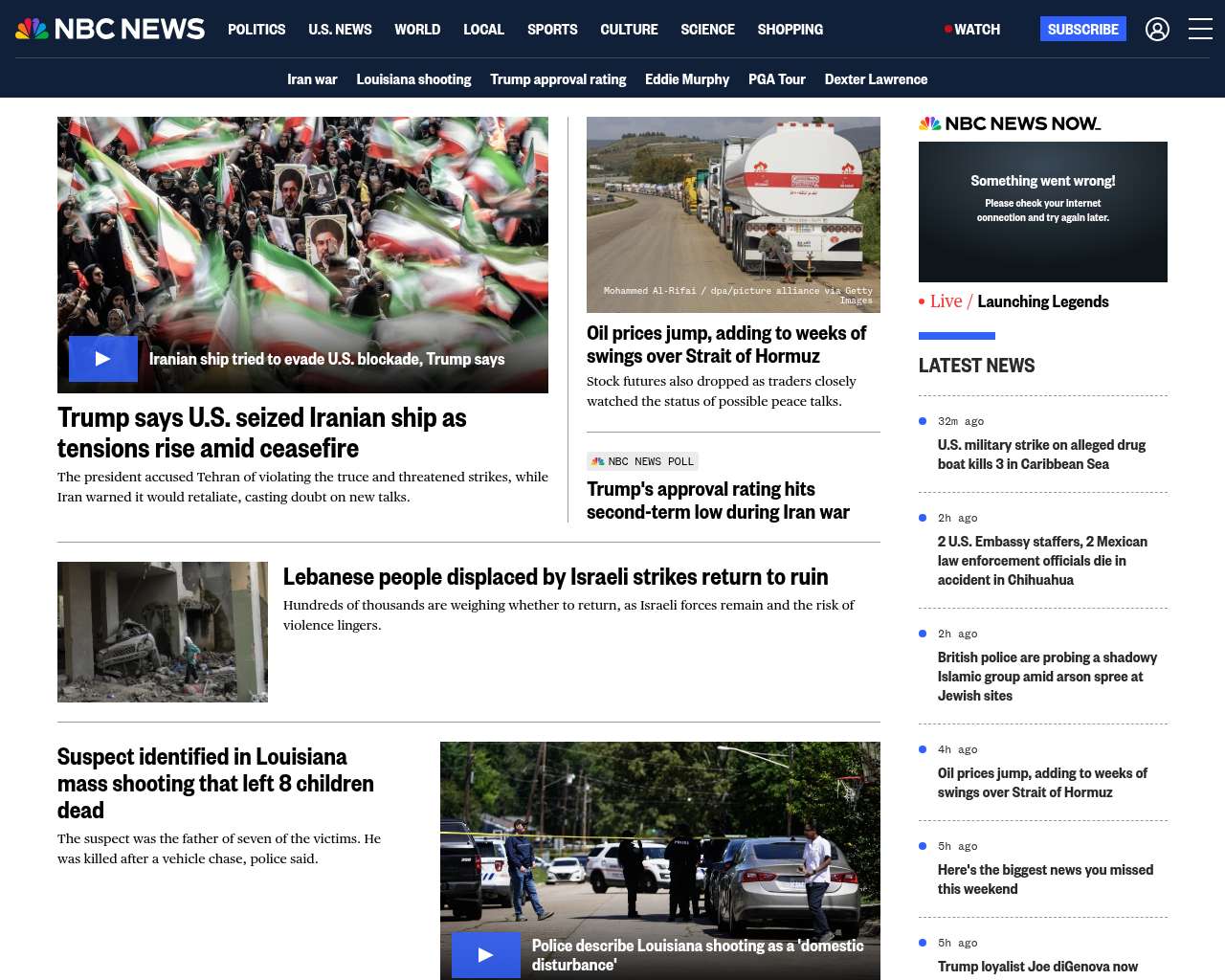Click the '4h ago' timestamp
1225x980 pixels.
(958, 749)
